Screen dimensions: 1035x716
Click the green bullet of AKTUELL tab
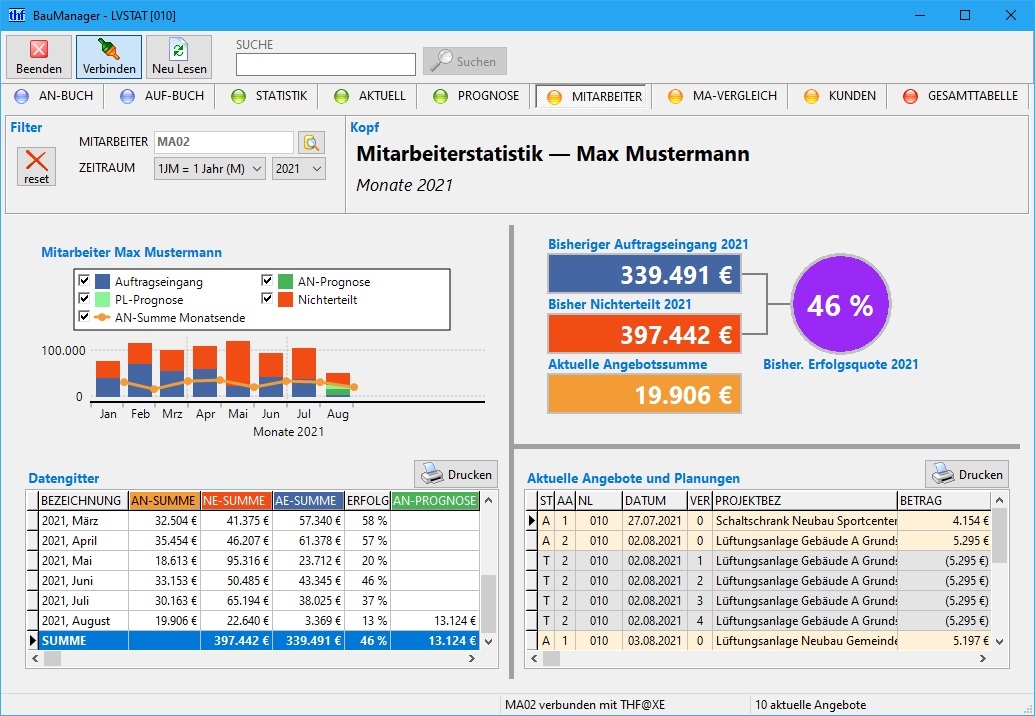[341, 96]
